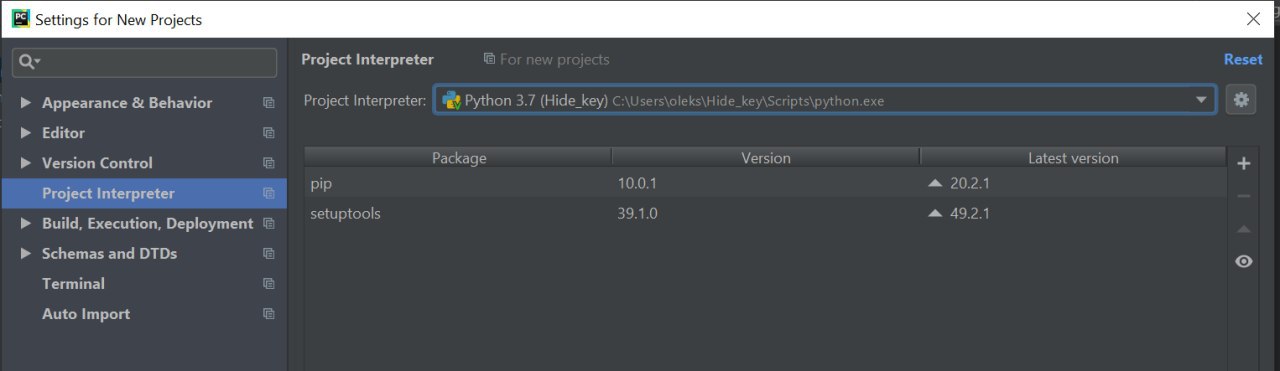Toggle the show early releases eye icon

(1244, 261)
